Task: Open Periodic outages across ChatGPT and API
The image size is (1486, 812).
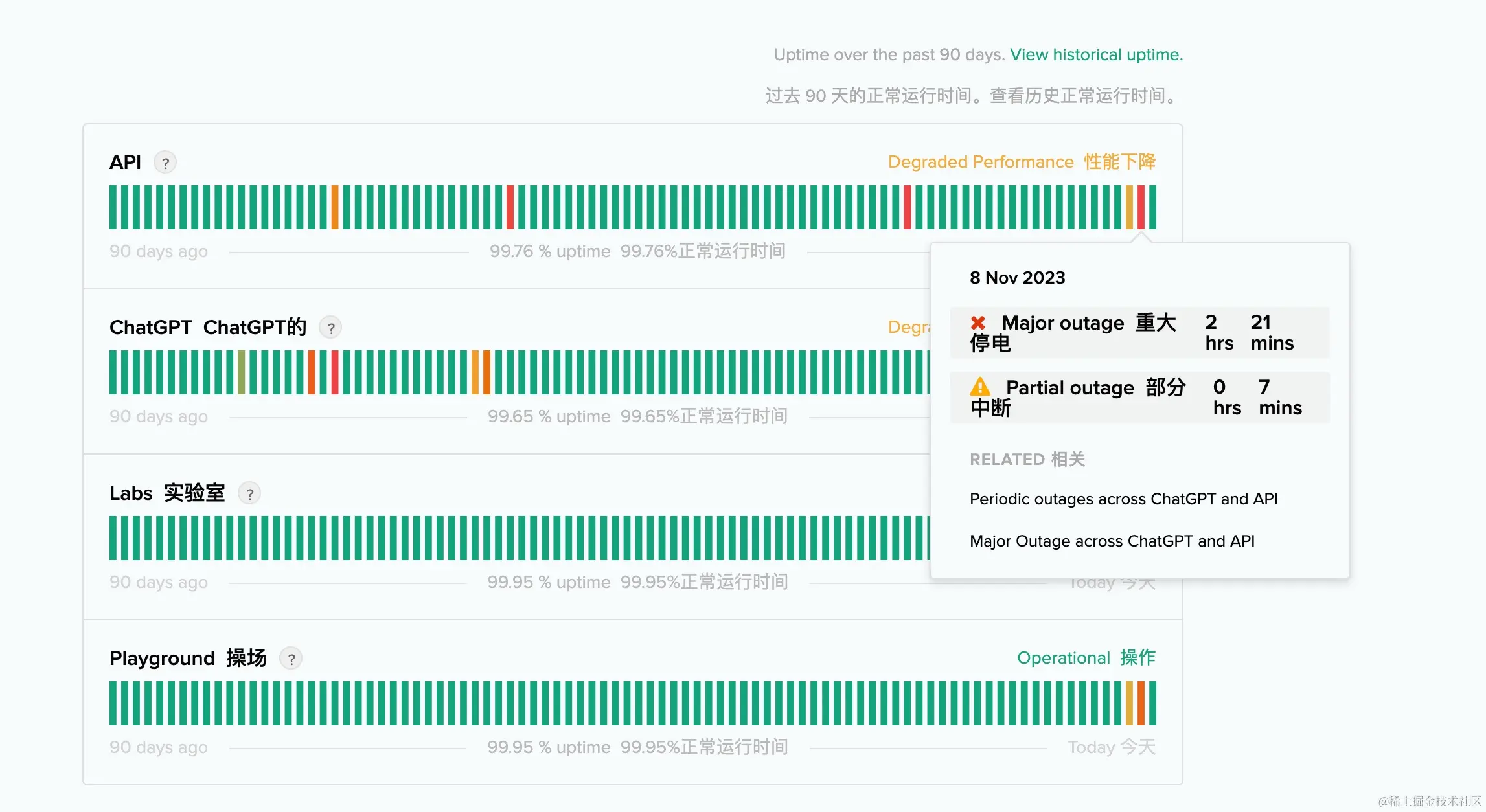Action: pyautogui.click(x=1123, y=499)
